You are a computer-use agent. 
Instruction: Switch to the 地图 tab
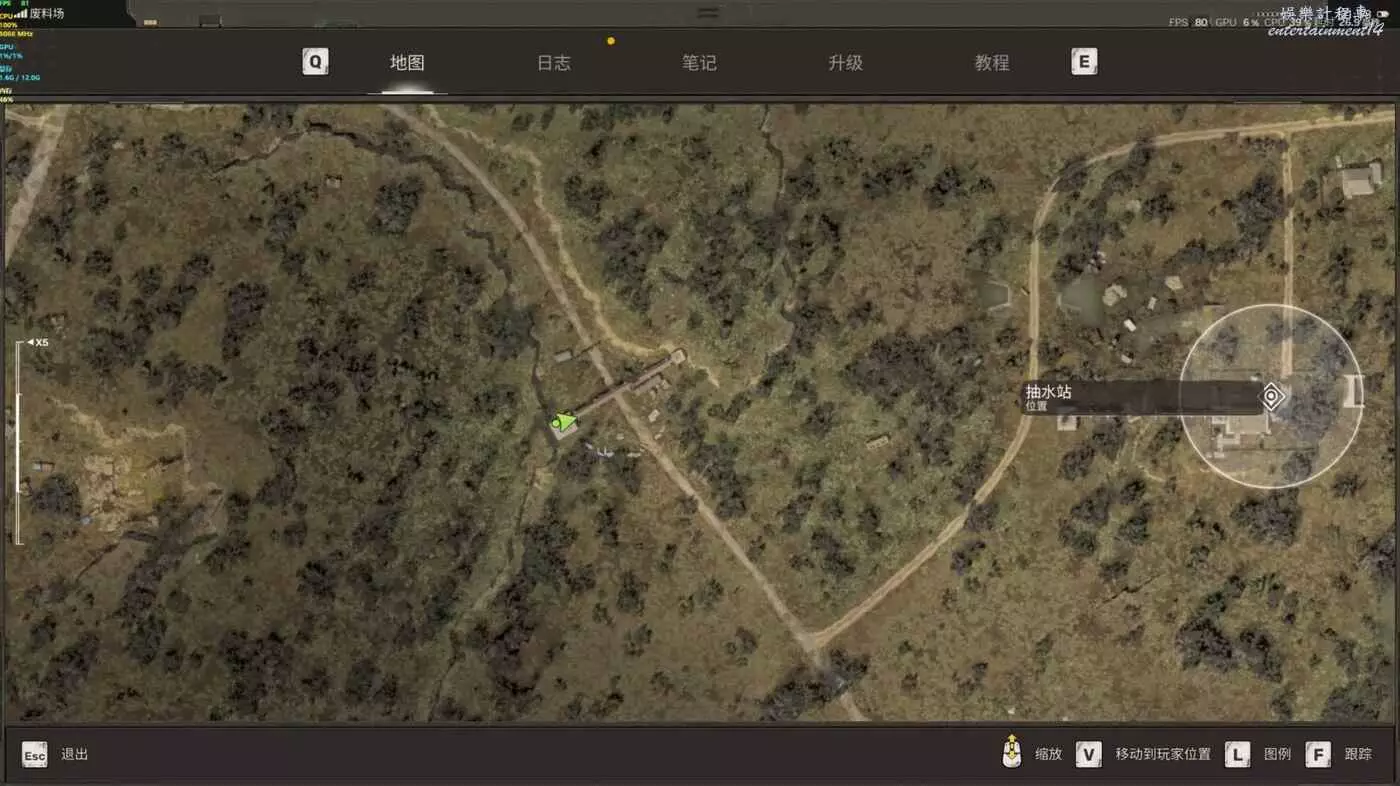[x=407, y=62]
